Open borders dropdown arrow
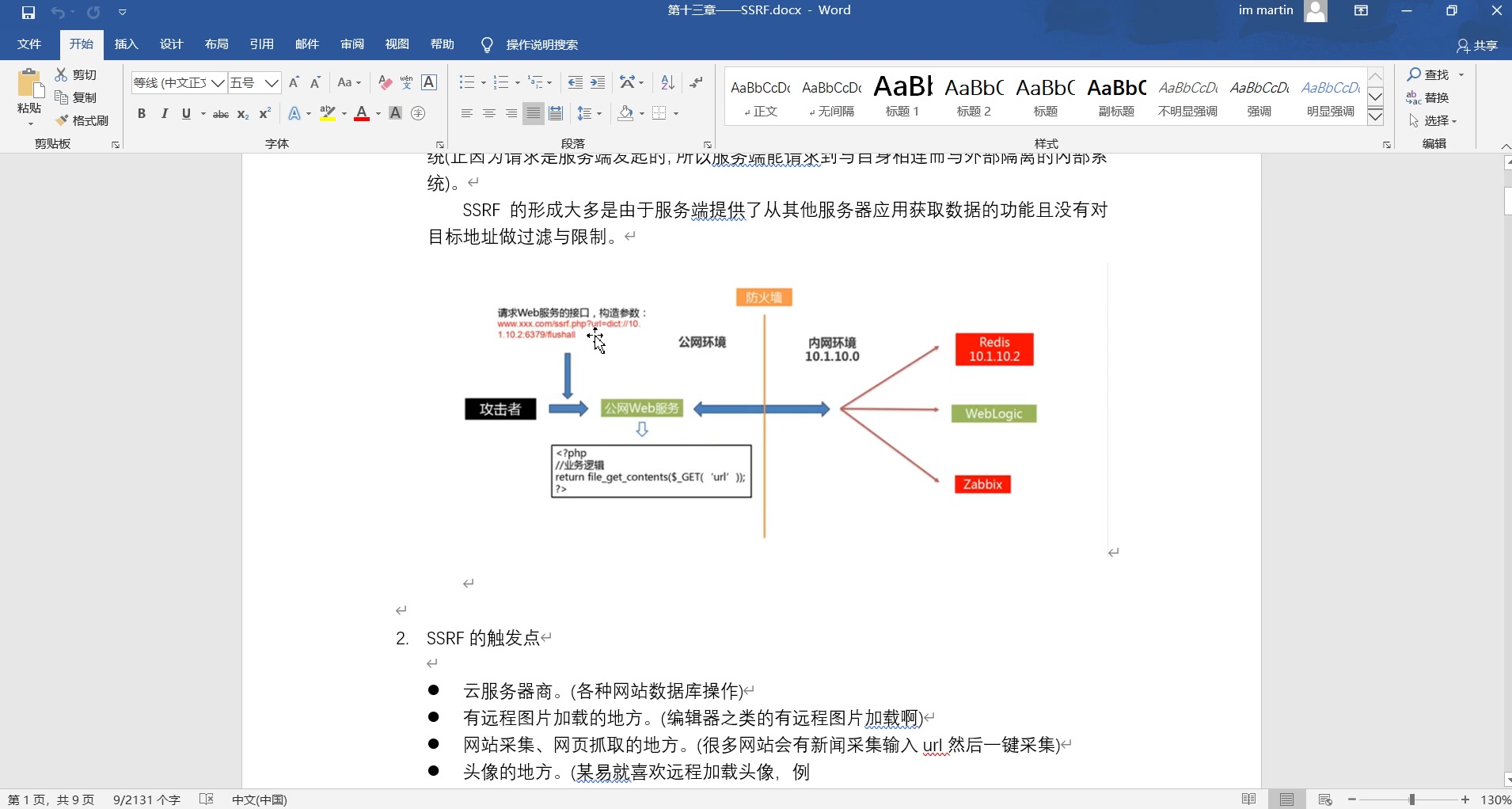The image size is (1512, 809). coord(677,114)
